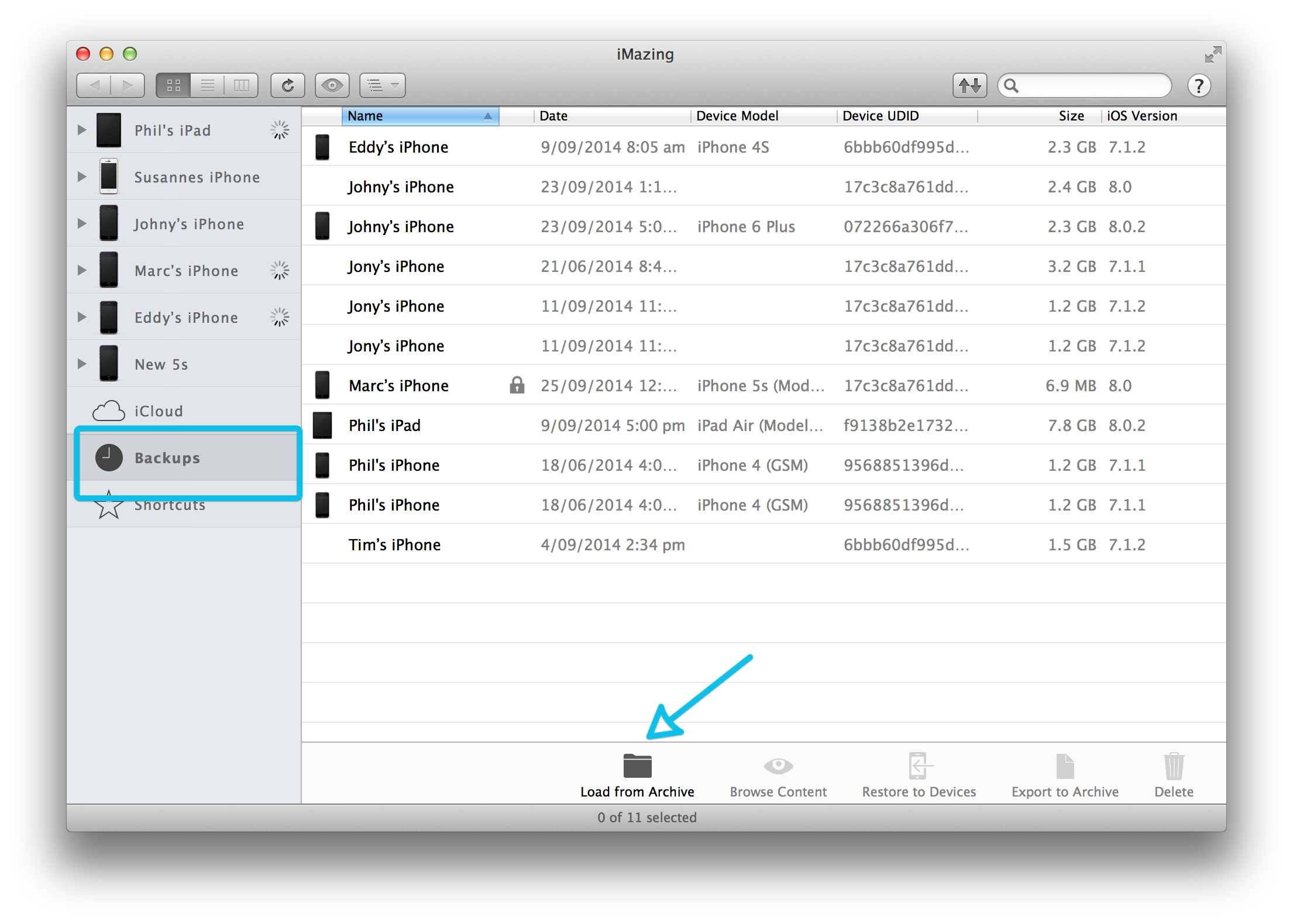Enter full screen with the corner arrows icon
Viewport: 1293px width, 924px height.
[x=1213, y=55]
